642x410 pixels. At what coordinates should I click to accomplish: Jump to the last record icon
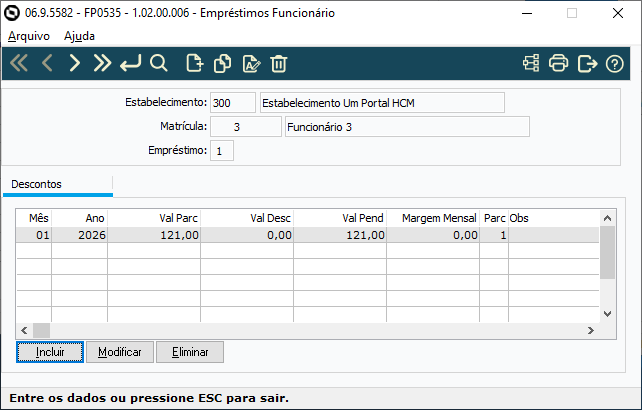coord(102,63)
